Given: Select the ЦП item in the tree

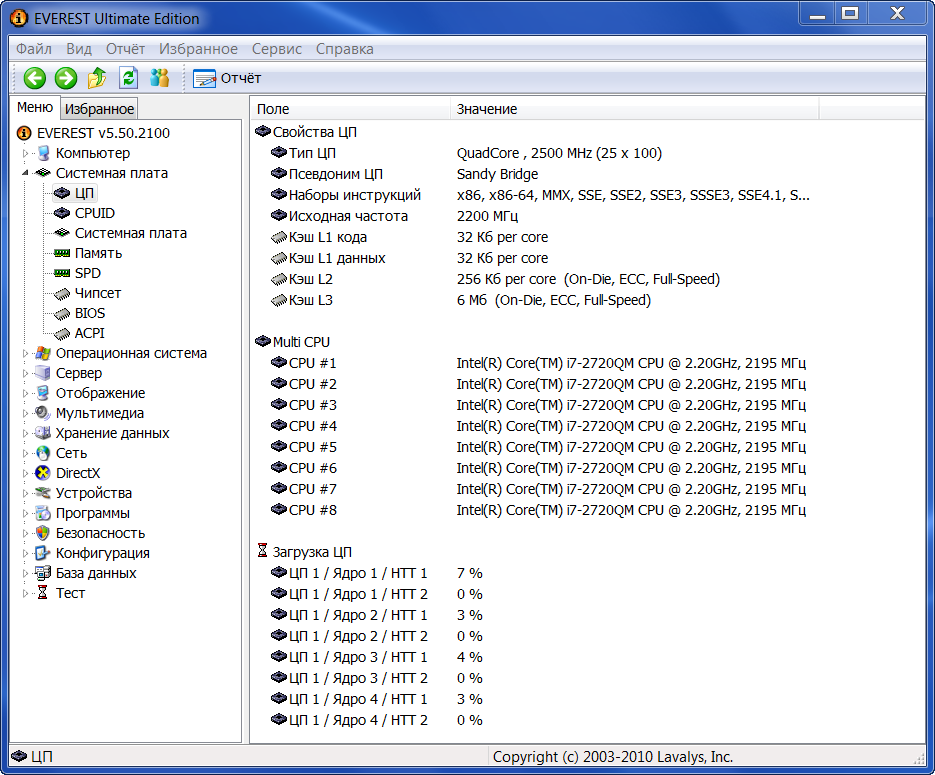Looking at the screenshot, I should 84,193.
